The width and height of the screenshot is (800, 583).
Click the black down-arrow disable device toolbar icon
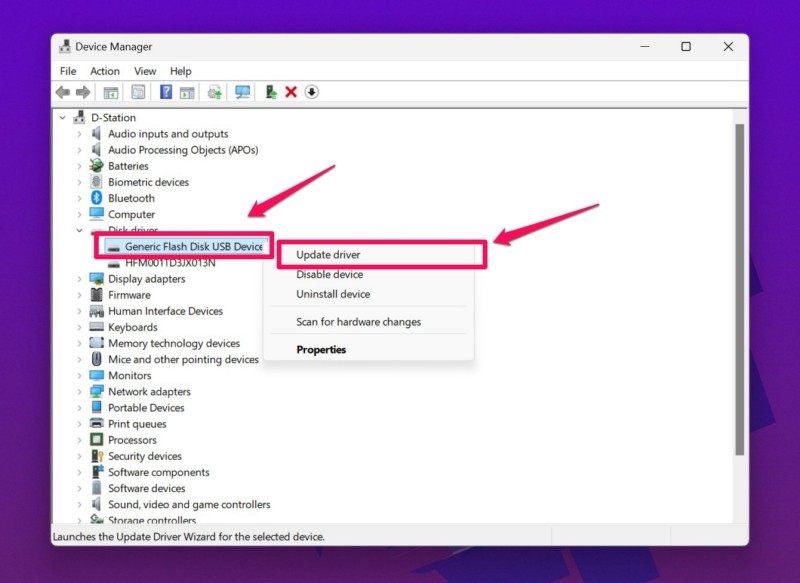311,92
